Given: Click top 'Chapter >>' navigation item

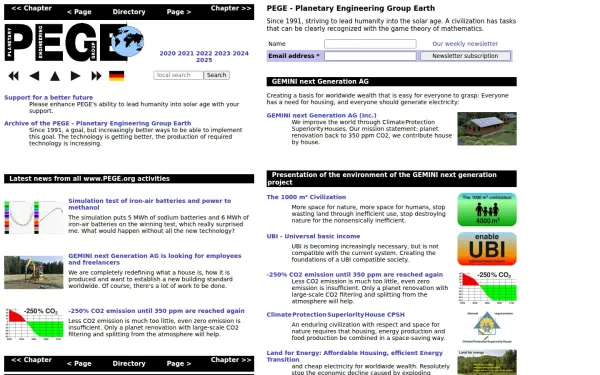Looking at the screenshot, I should coord(231,8).
